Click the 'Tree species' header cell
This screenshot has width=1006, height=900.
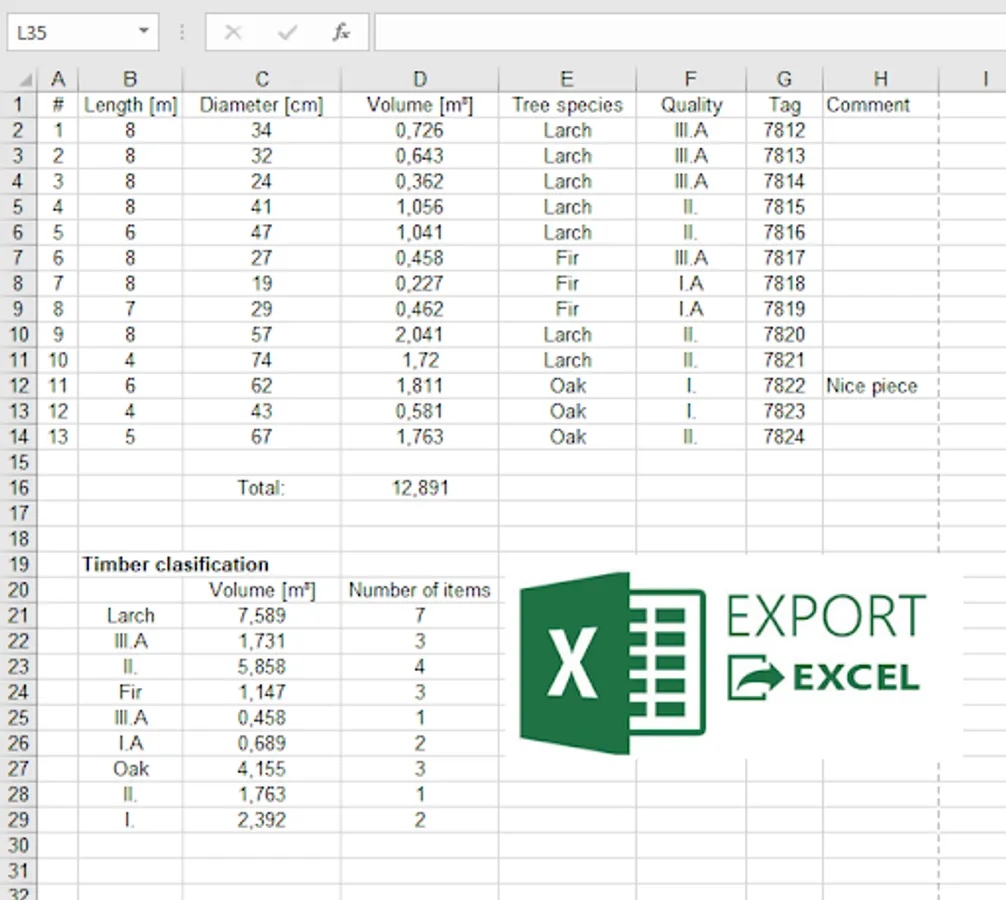click(567, 105)
